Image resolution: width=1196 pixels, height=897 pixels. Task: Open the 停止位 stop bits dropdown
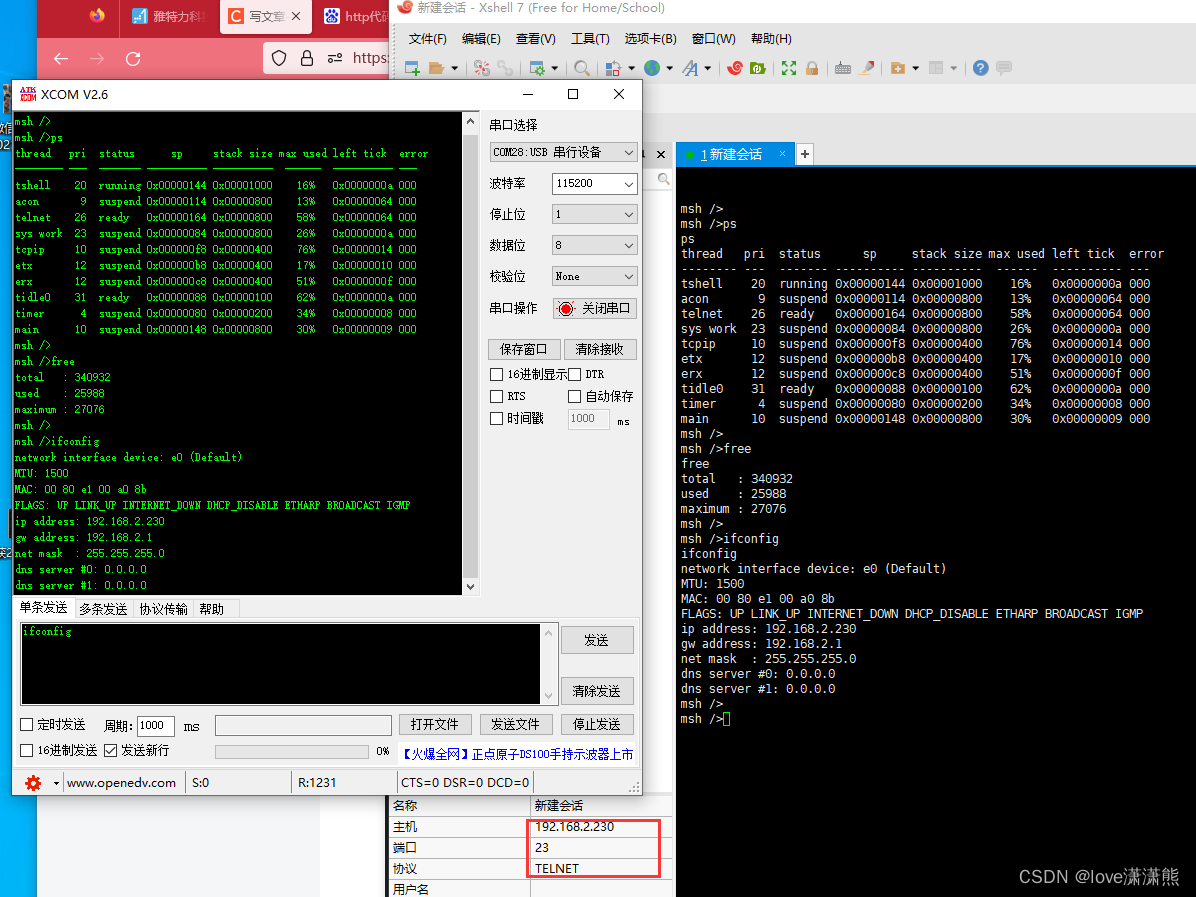(594, 214)
